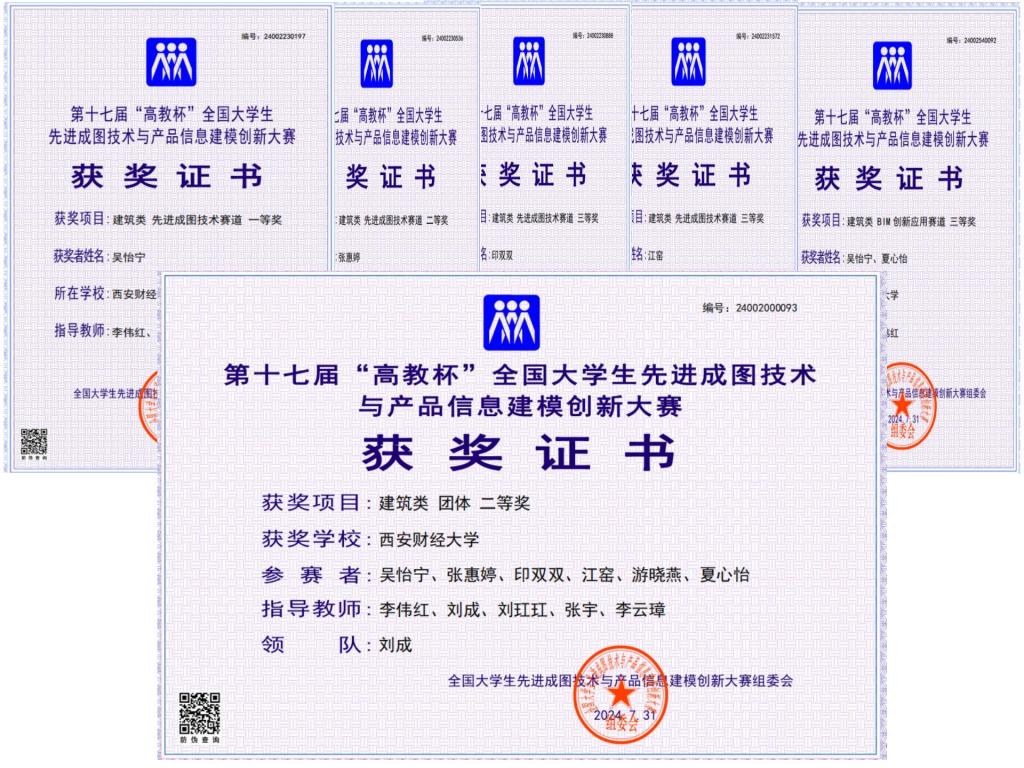
Task: Click the logo on 印双双's 三等奖 certificate
Action: pos(529,61)
